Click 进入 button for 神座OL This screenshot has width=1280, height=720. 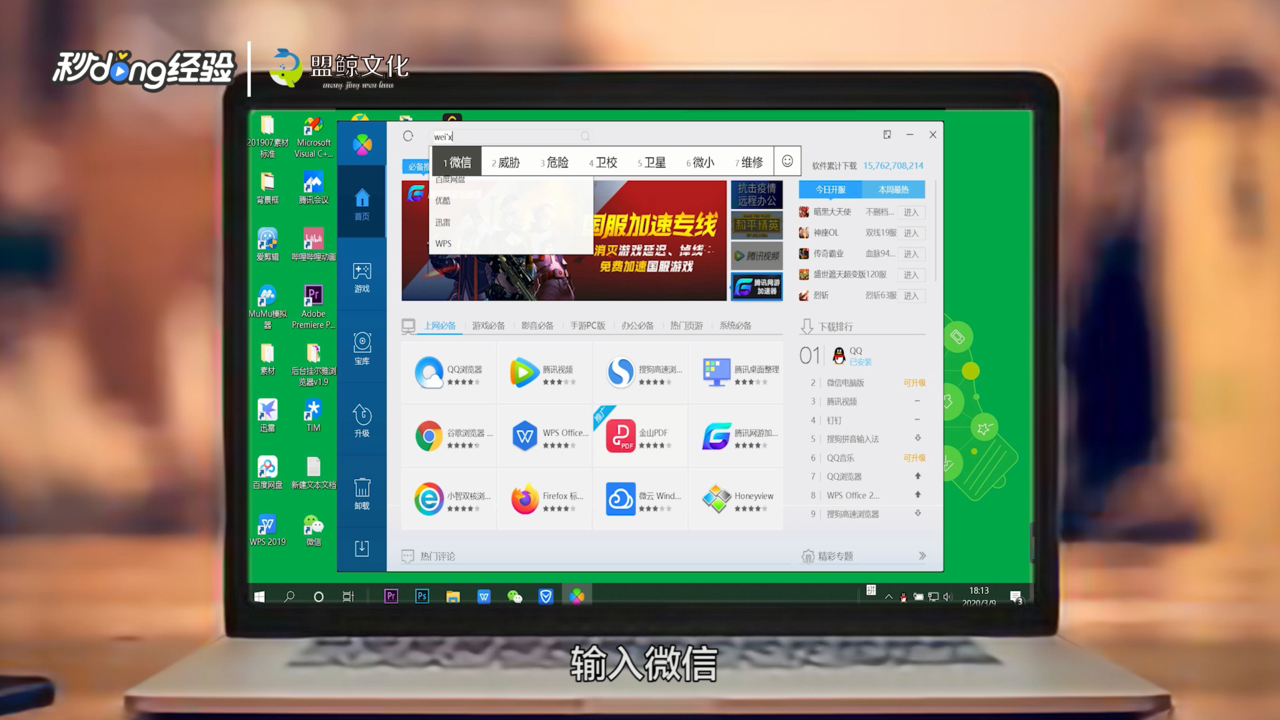tap(911, 233)
